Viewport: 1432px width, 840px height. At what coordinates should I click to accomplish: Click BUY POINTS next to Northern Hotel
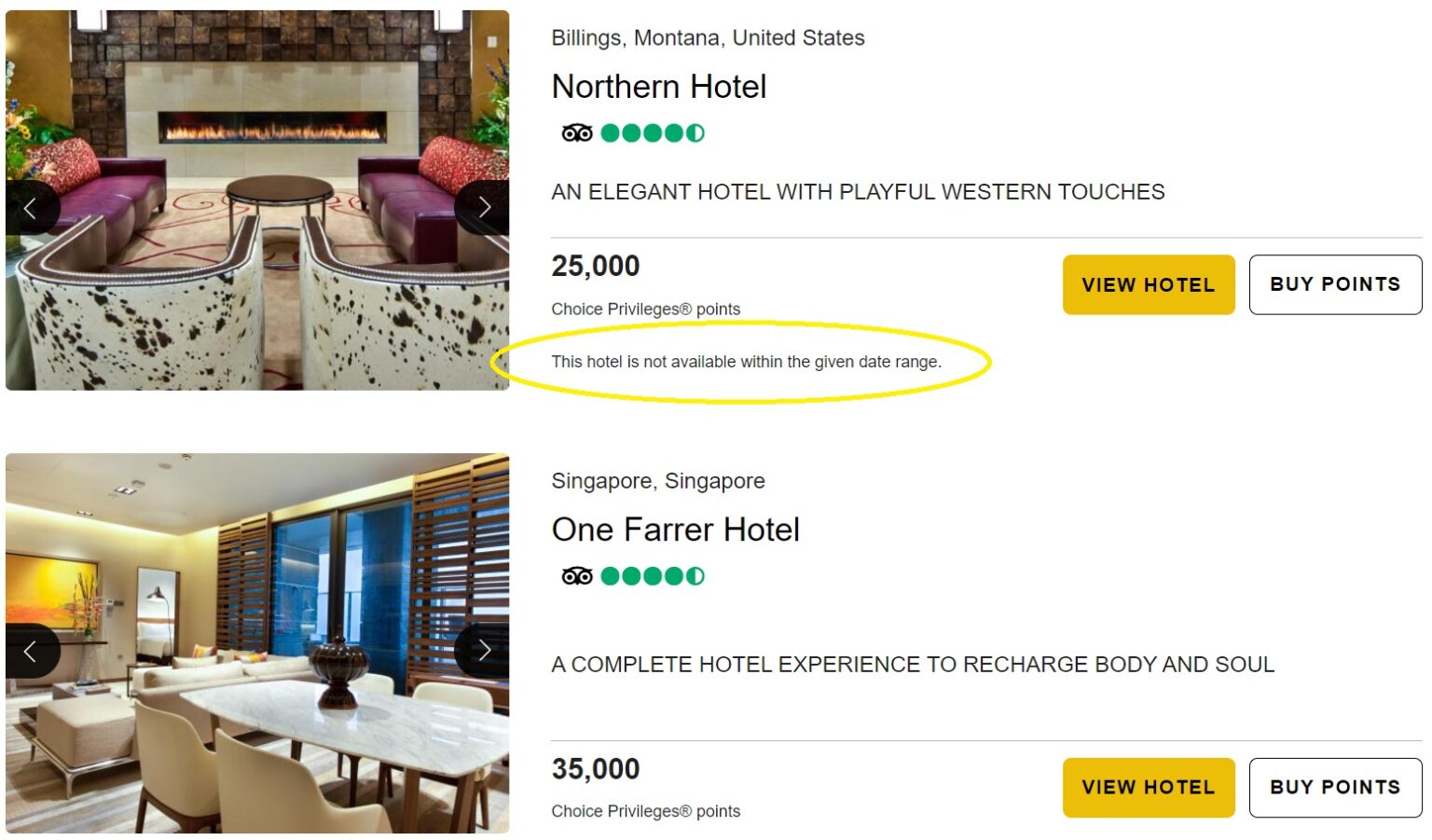tap(1335, 284)
